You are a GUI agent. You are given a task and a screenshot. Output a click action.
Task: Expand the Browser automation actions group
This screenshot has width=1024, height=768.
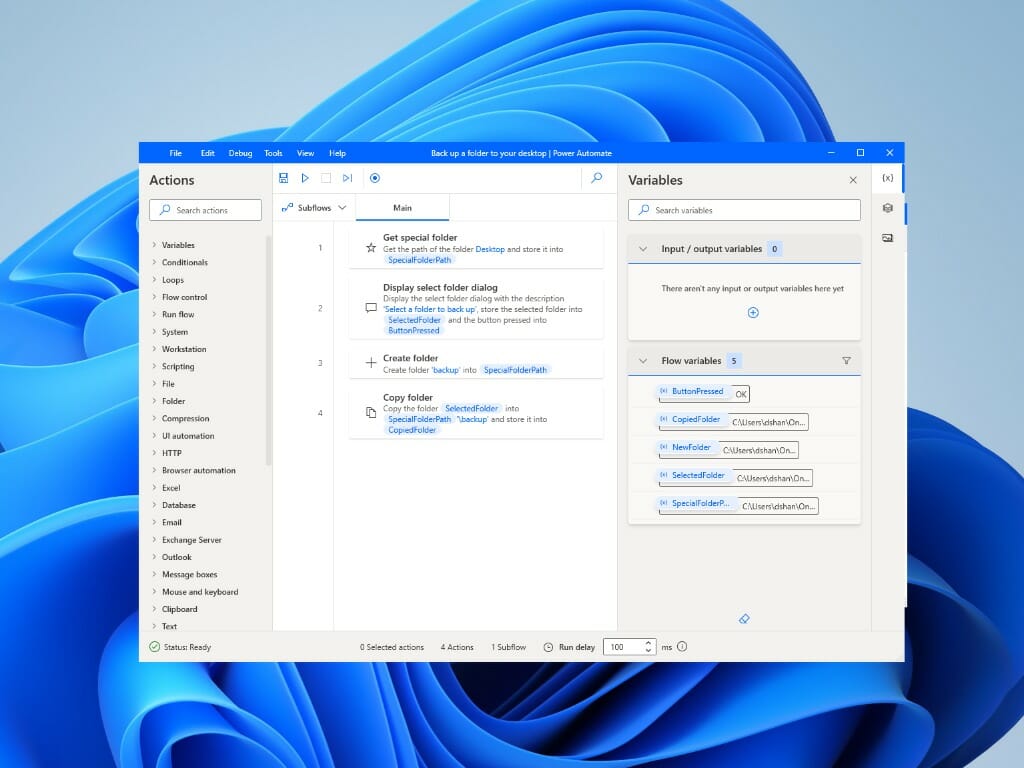198,471
